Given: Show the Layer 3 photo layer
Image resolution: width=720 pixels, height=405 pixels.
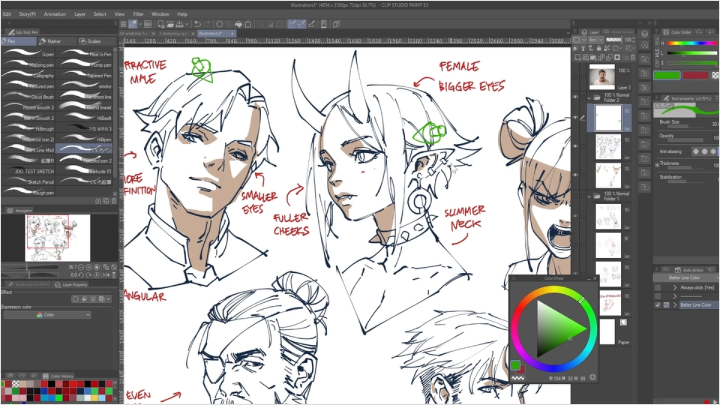Looking at the screenshot, I should coord(575,77).
